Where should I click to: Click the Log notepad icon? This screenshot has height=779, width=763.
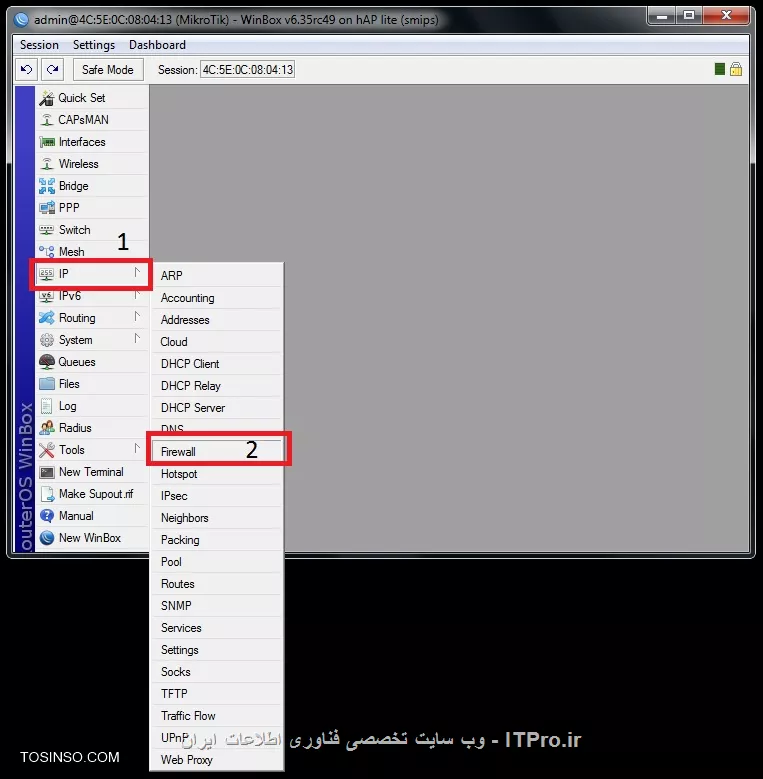[47, 406]
